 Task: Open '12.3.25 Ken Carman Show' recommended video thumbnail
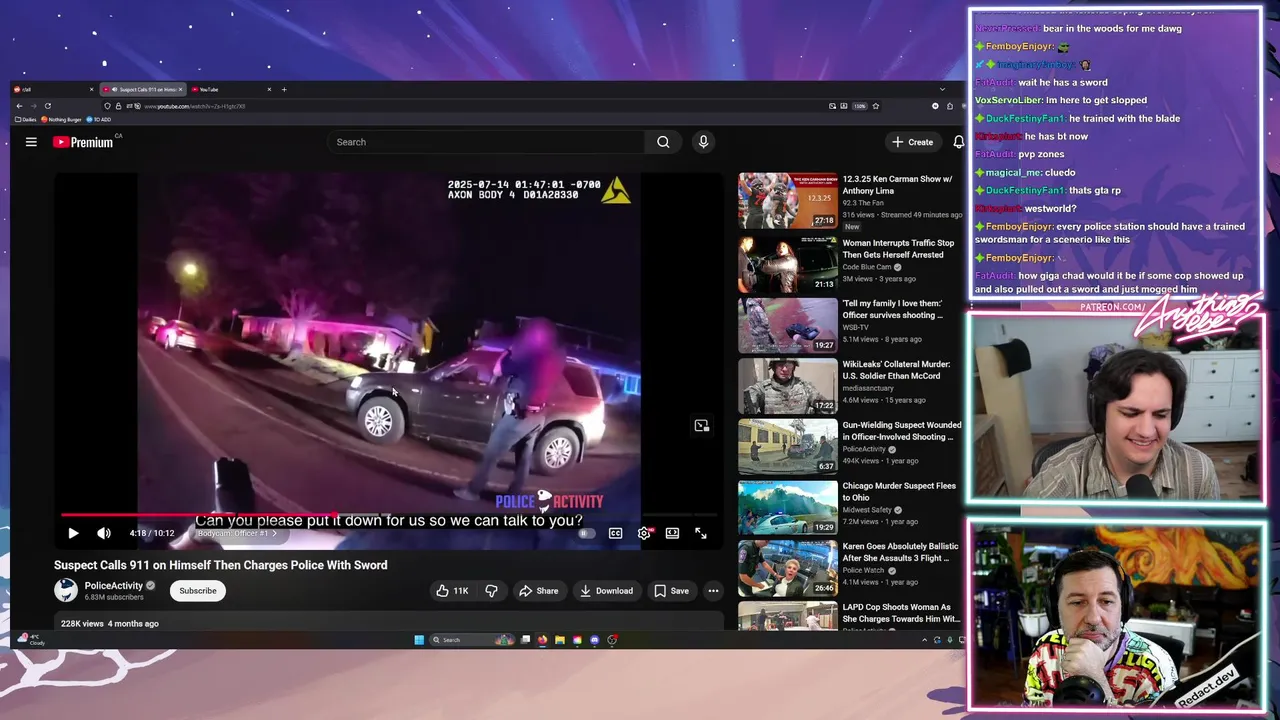tap(788, 201)
